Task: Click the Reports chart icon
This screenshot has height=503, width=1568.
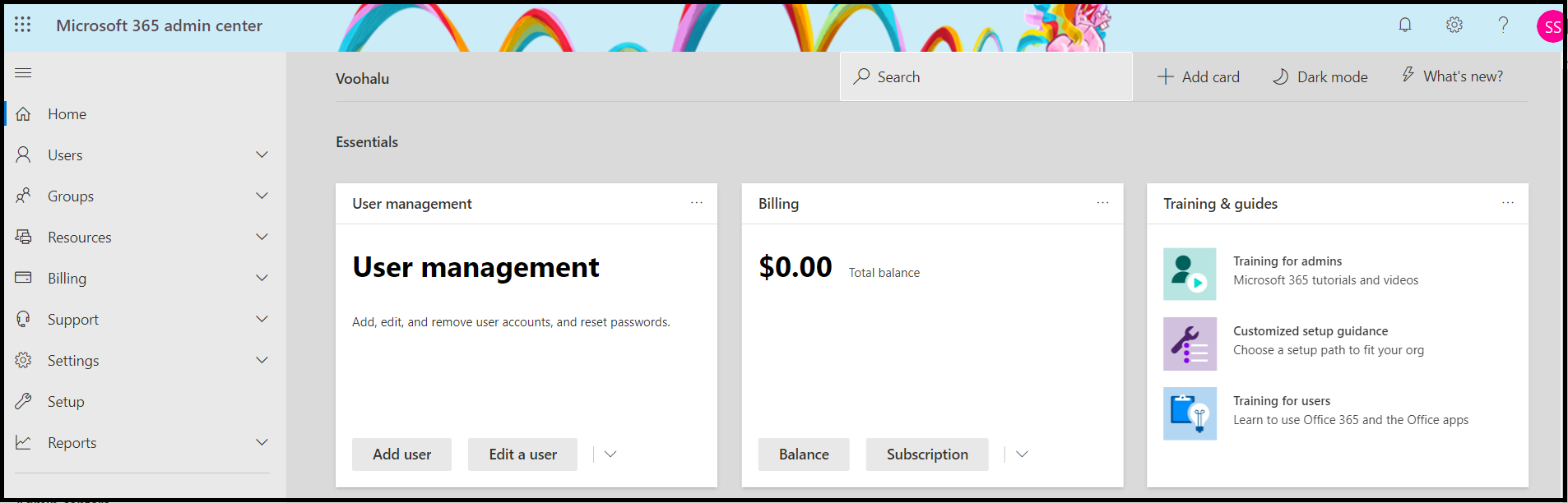Action: click(23, 442)
